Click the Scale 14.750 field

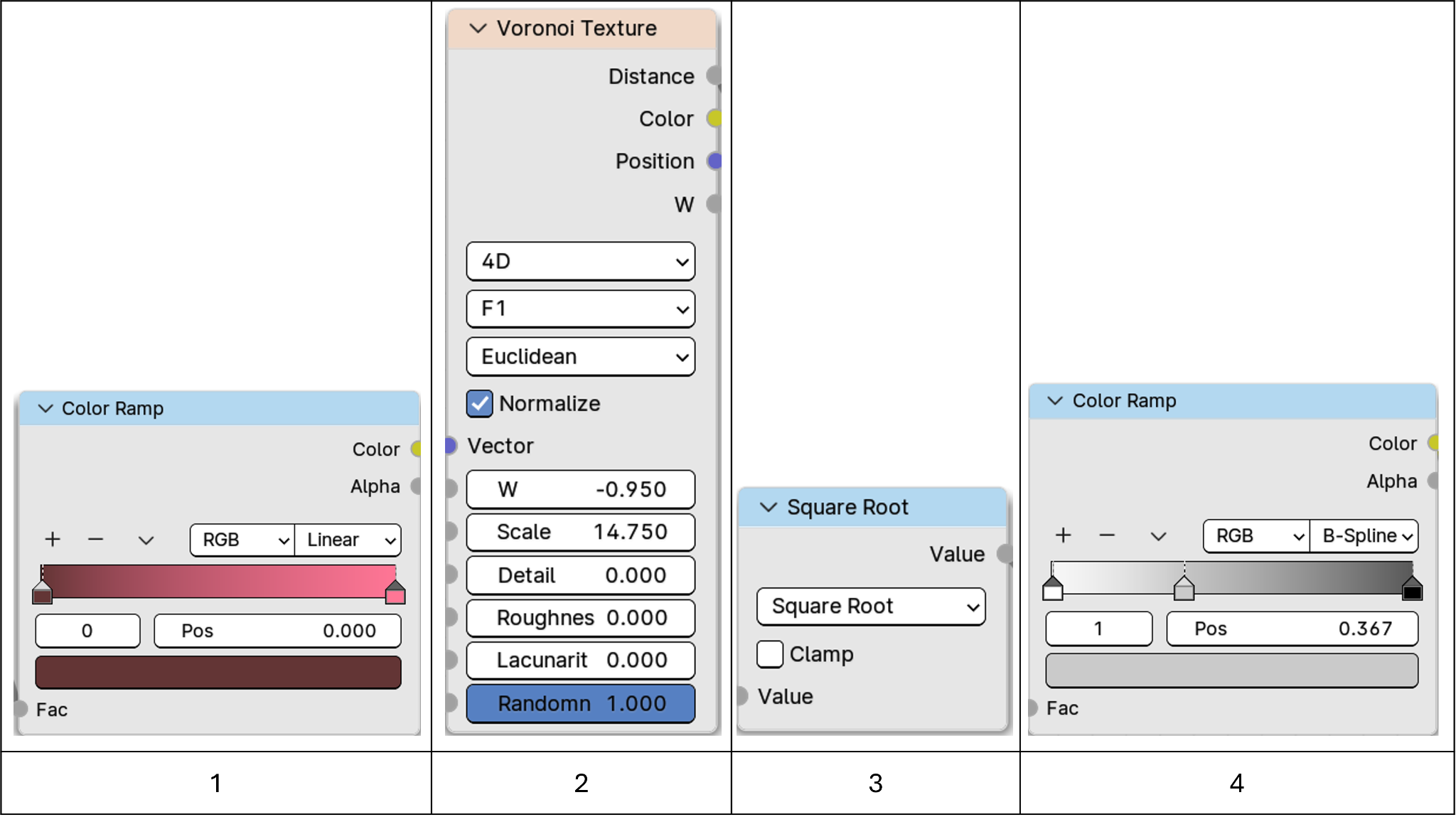coord(580,533)
